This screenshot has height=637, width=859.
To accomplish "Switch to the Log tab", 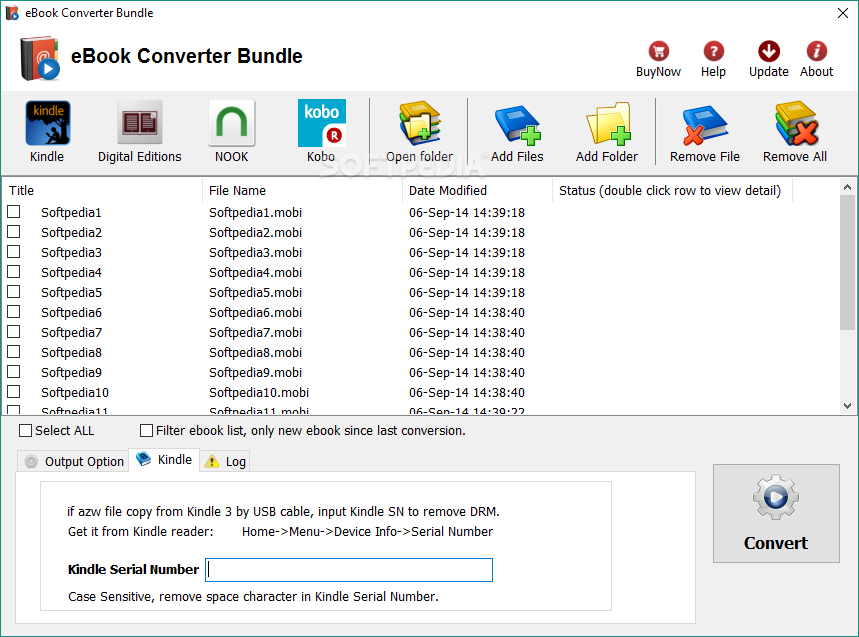I will pyautogui.click(x=225, y=461).
